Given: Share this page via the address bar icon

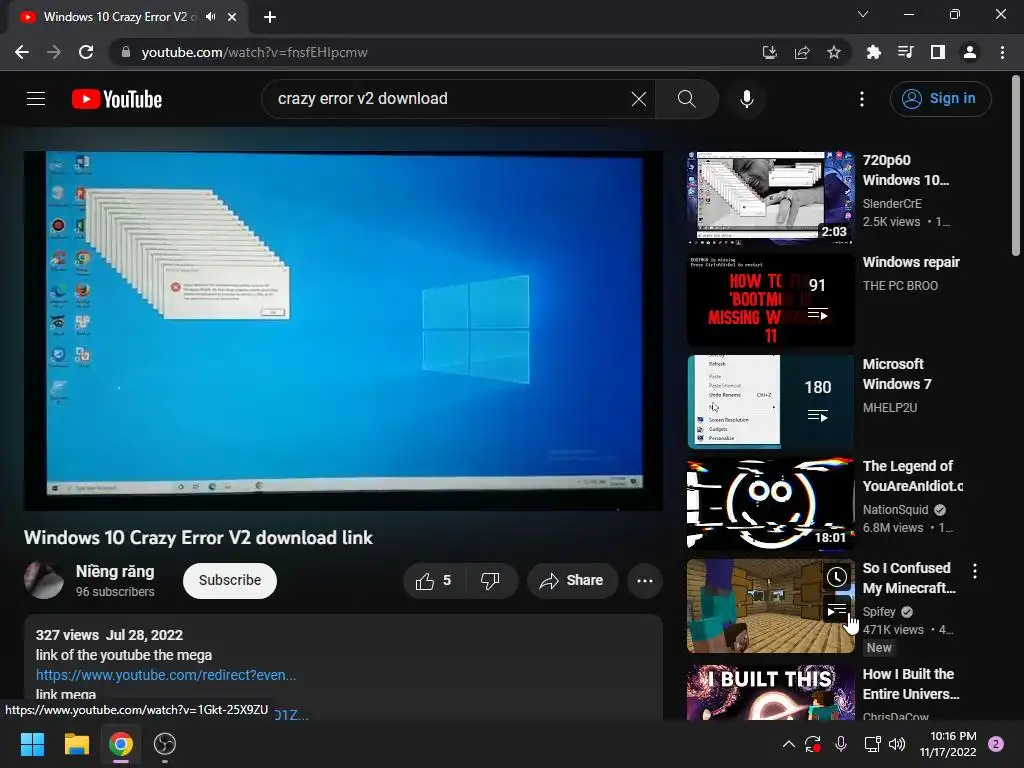Looking at the screenshot, I should (x=802, y=52).
